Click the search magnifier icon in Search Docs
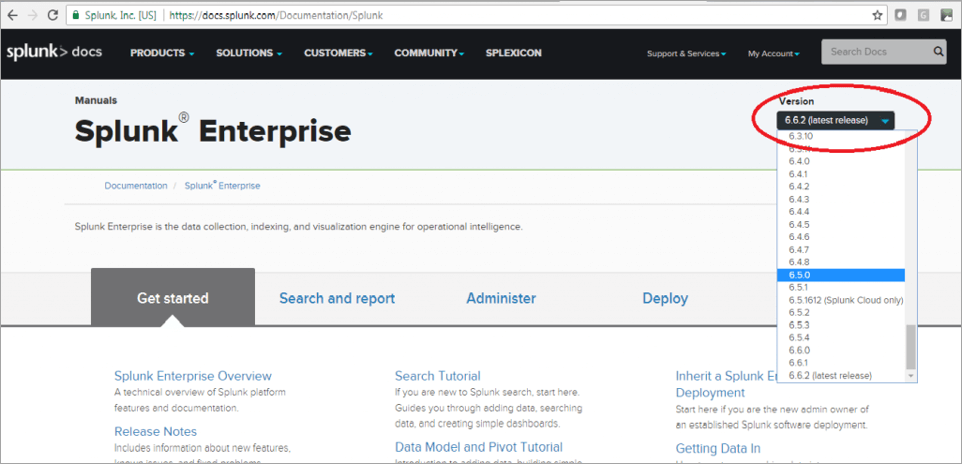Image resolution: width=962 pixels, height=464 pixels. click(939, 52)
